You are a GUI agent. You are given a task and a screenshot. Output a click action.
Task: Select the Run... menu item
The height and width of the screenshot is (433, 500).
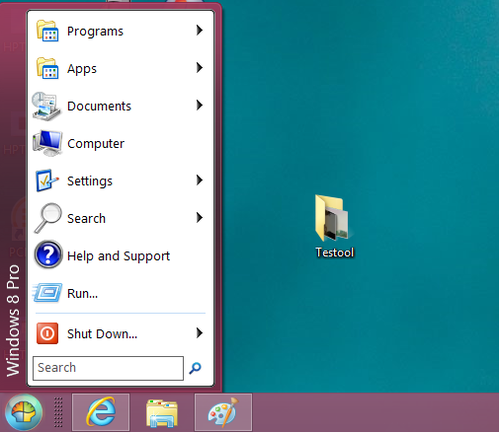[x=121, y=293]
